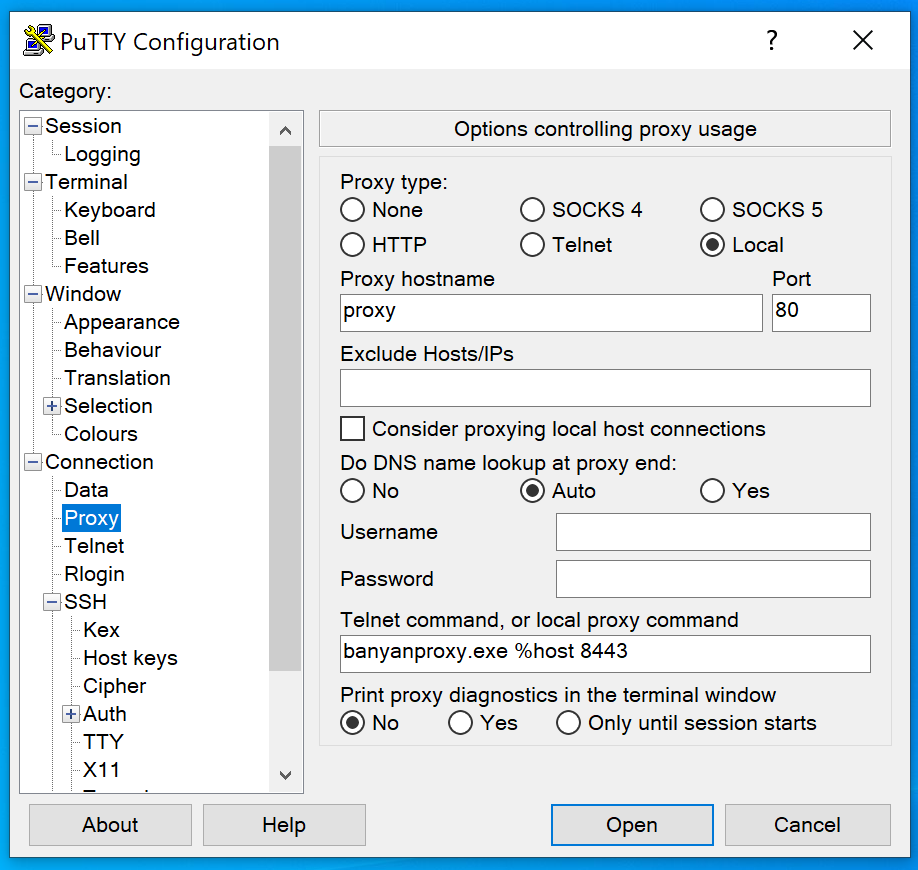Collapse the Terminal tree node
918x870 pixels.
(x=33, y=182)
